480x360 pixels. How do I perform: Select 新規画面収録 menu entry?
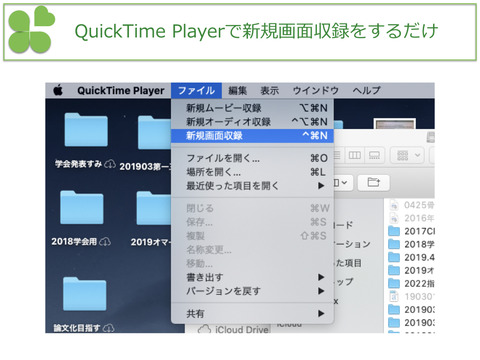252,136
